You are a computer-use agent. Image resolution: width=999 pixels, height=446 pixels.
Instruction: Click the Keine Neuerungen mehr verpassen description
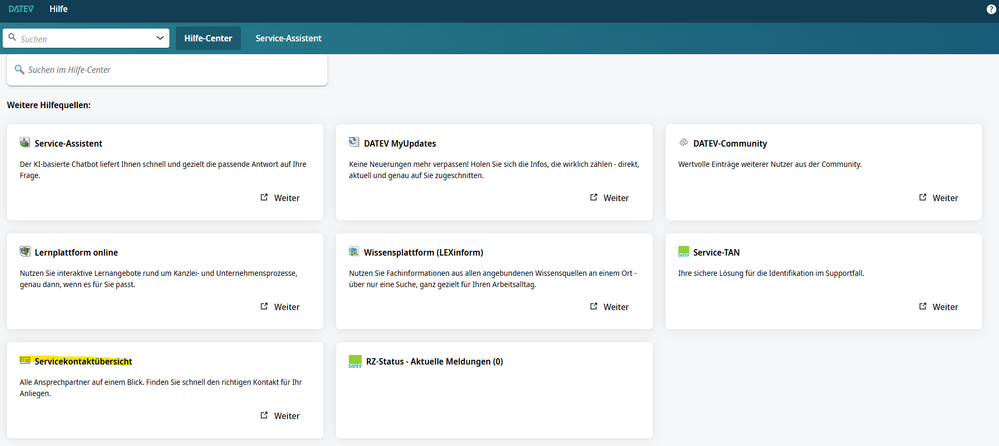coord(494,169)
